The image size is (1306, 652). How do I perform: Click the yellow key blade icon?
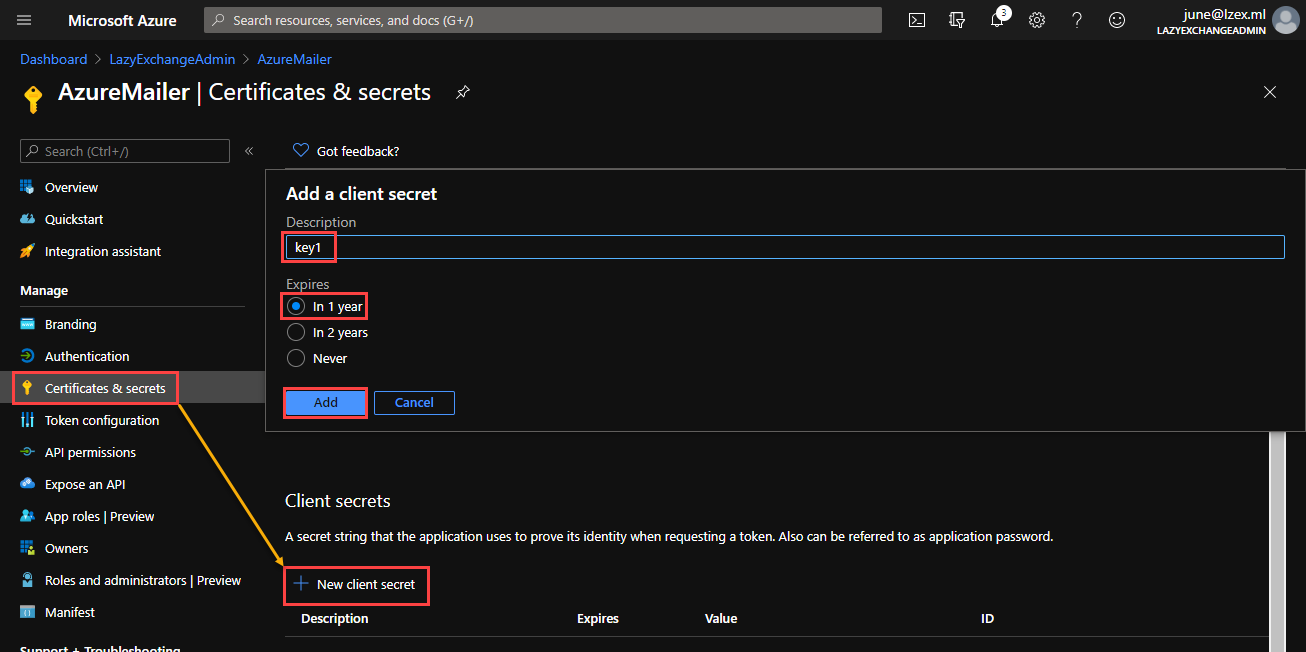(x=33, y=98)
